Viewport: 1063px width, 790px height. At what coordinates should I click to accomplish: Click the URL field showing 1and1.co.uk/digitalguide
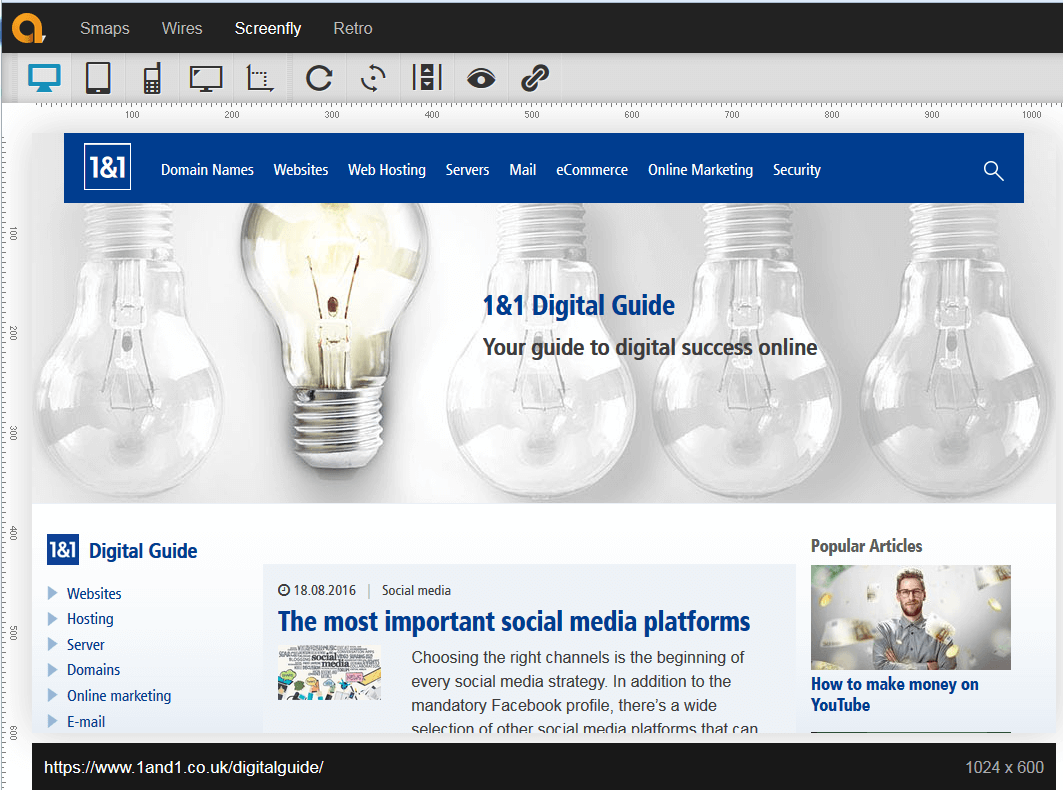(184, 767)
